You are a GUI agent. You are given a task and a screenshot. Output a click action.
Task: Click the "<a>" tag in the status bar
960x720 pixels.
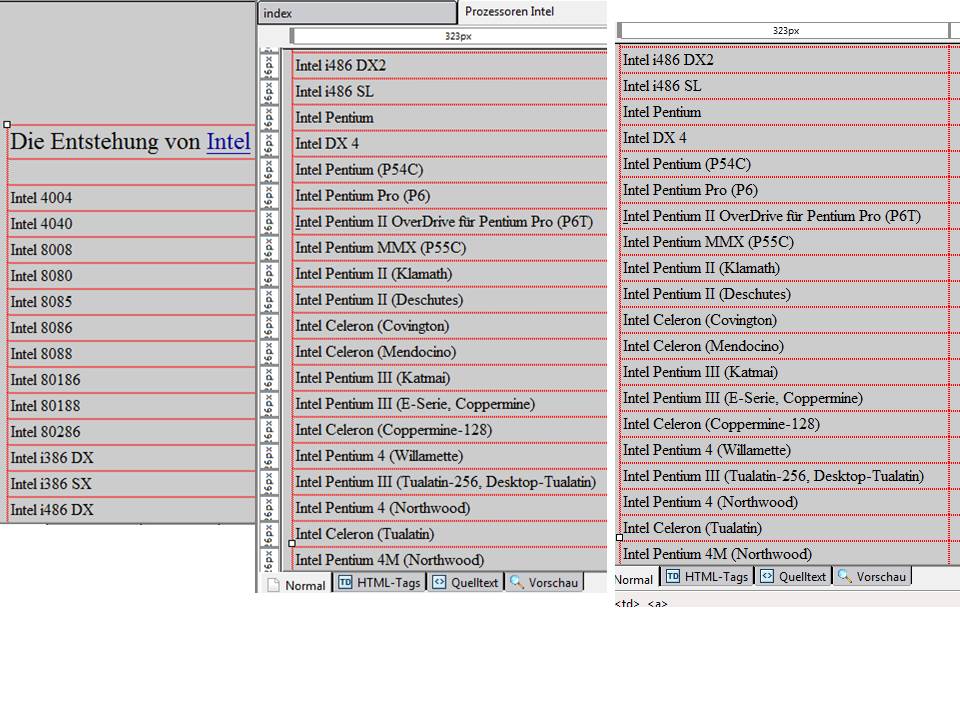658,604
